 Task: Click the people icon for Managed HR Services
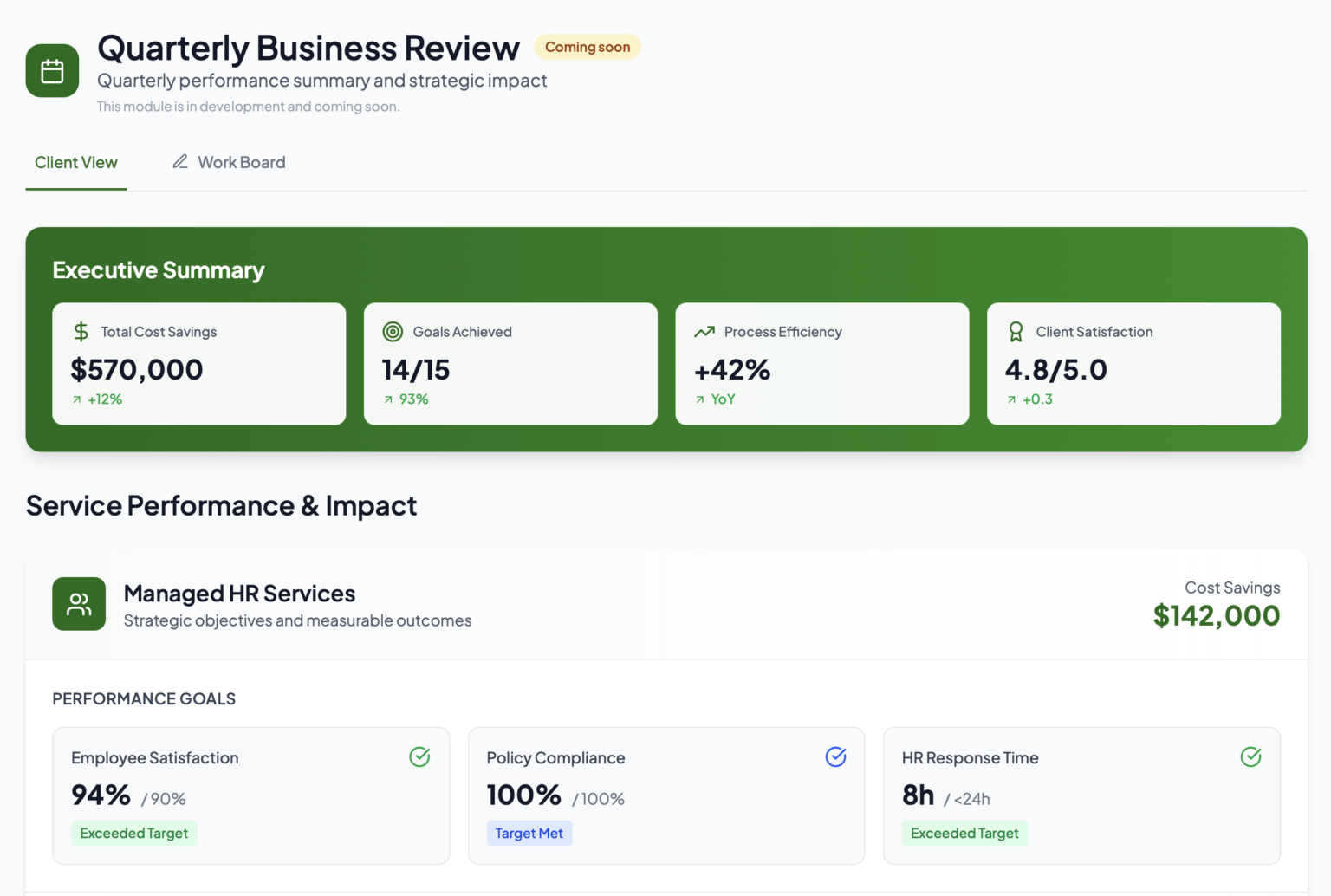click(x=79, y=604)
